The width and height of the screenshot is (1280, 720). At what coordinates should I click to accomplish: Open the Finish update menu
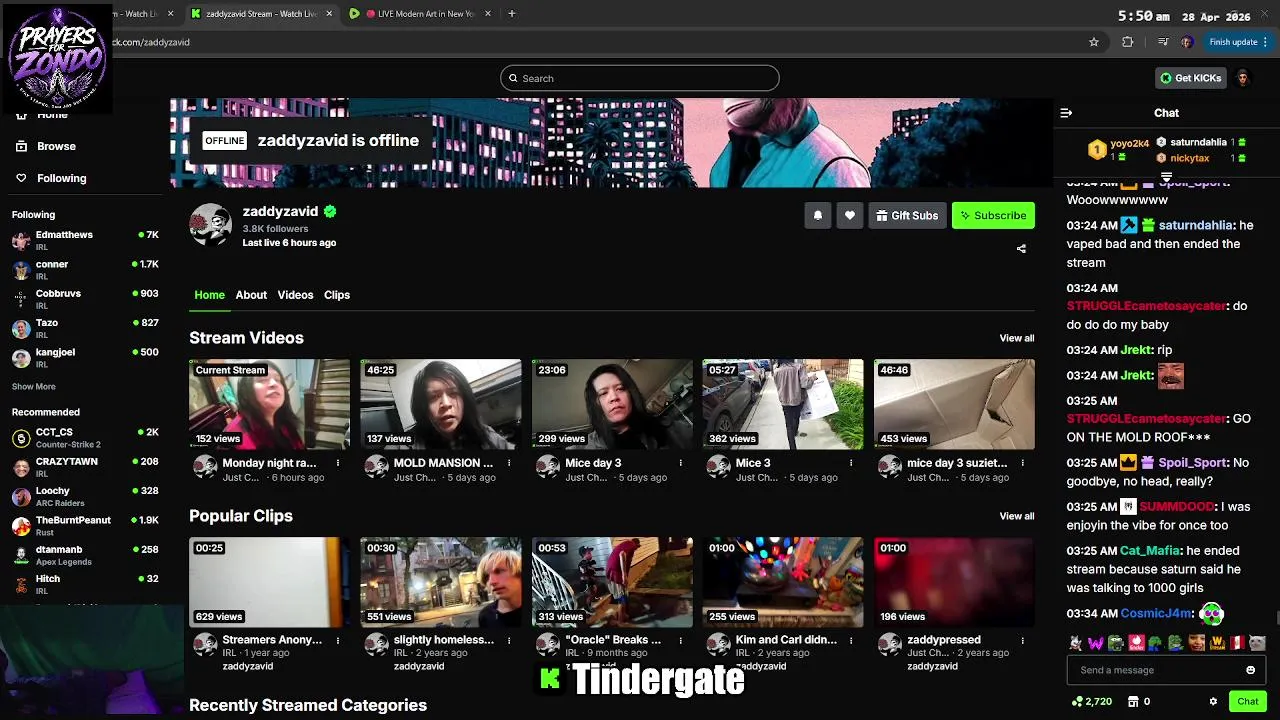[1238, 42]
